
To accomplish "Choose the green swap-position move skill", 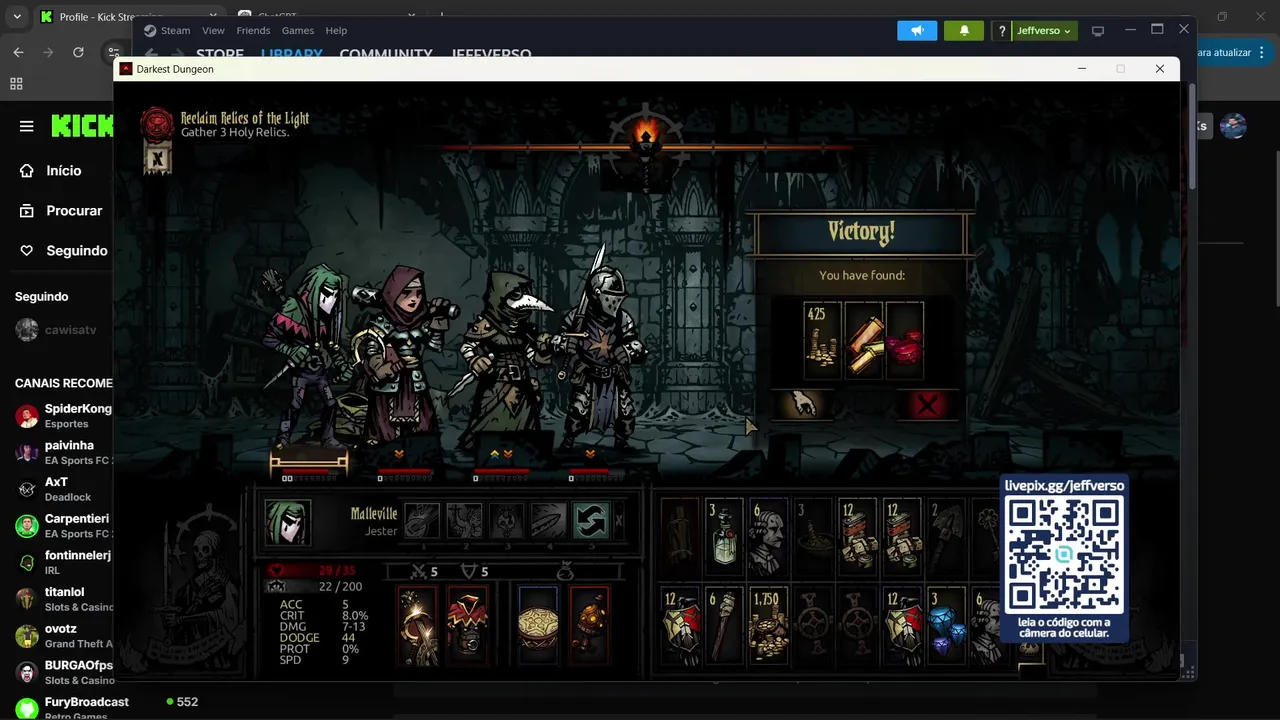I will [591, 521].
